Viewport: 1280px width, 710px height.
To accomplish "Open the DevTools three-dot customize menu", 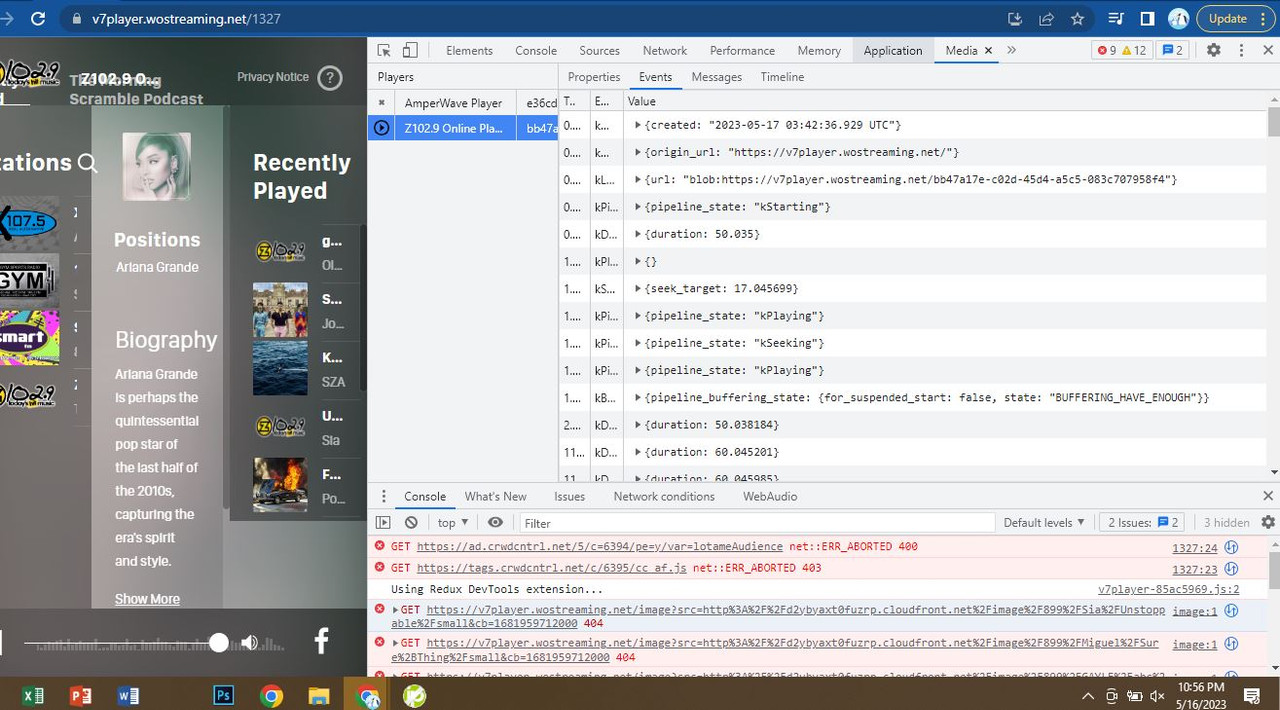I will point(1243,50).
